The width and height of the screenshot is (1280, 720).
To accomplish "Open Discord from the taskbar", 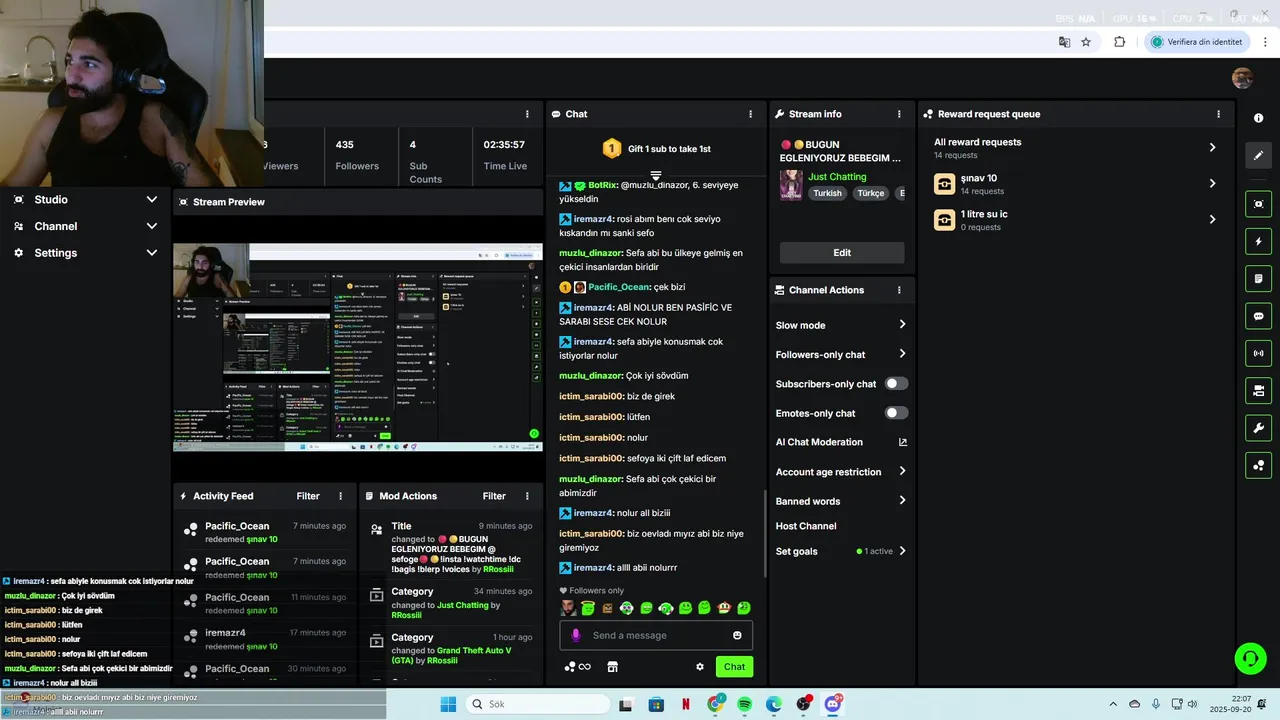I will 833,704.
